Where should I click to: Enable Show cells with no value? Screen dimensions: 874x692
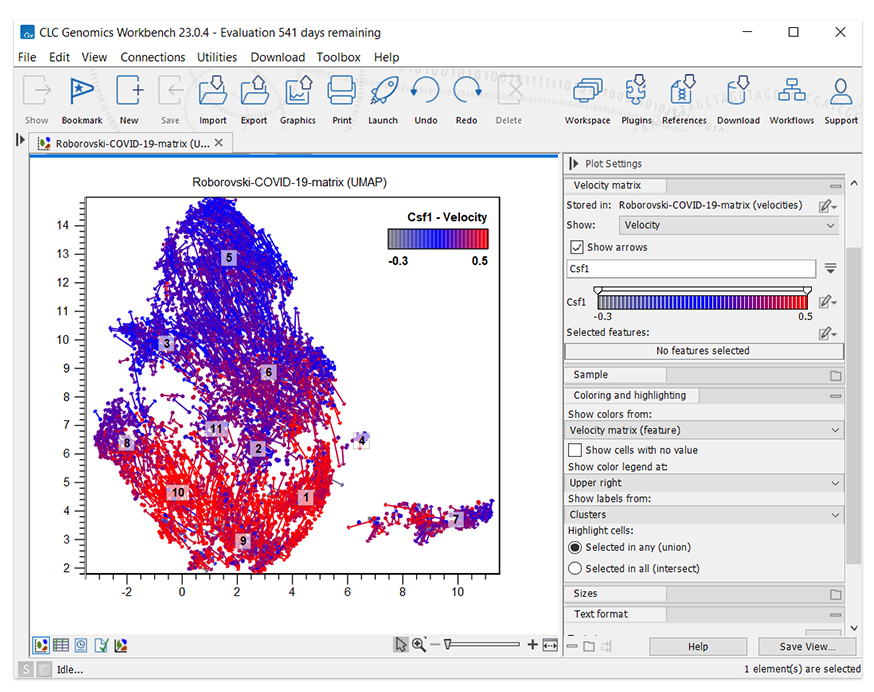pos(575,450)
